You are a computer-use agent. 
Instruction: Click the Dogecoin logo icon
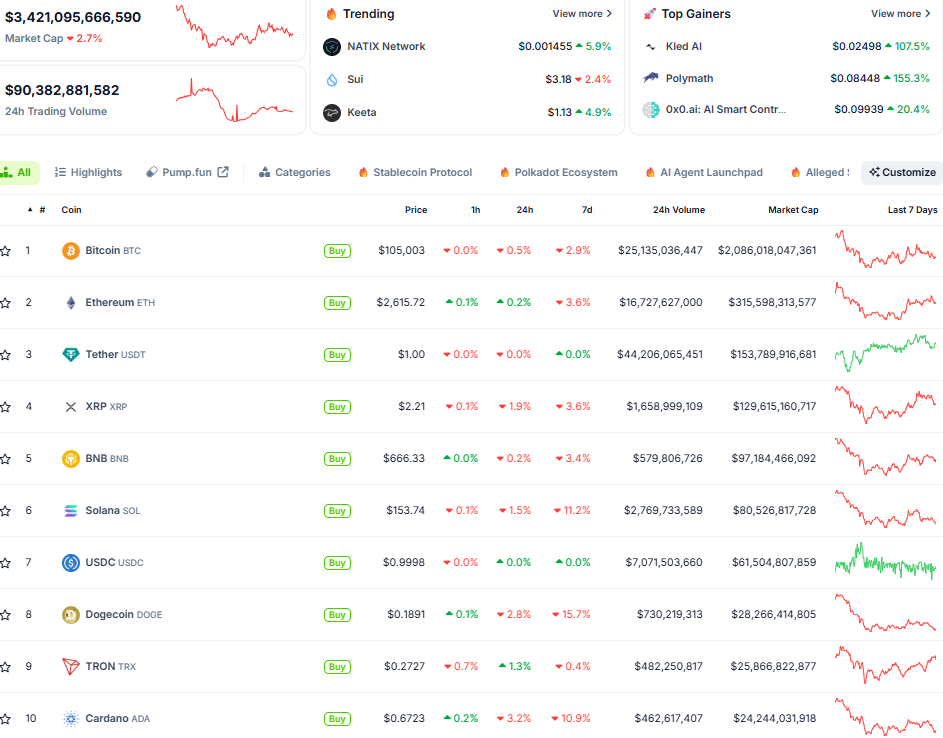click(x=70, y=615)
